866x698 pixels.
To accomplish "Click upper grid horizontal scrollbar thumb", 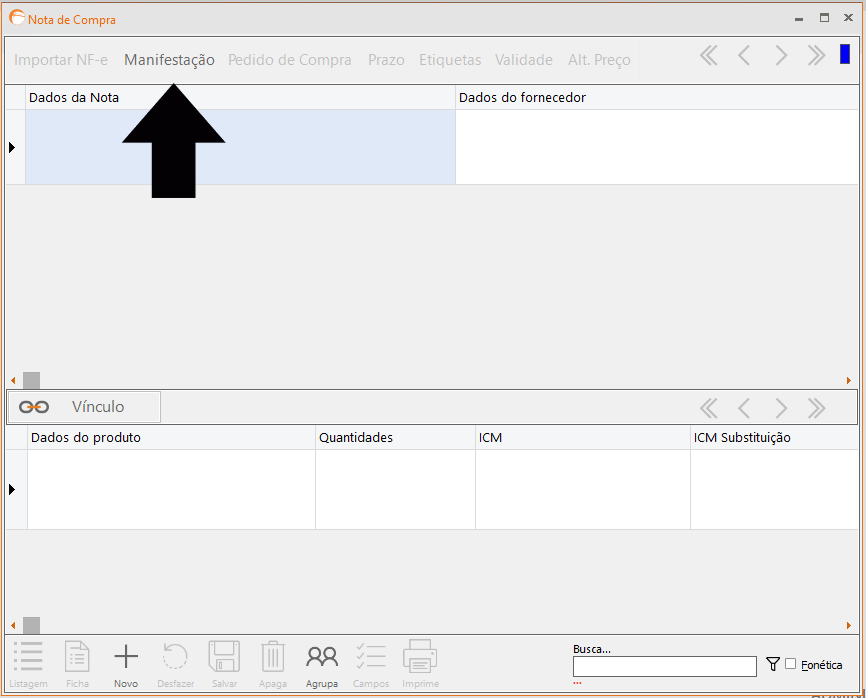I will (x=31, y=380).
